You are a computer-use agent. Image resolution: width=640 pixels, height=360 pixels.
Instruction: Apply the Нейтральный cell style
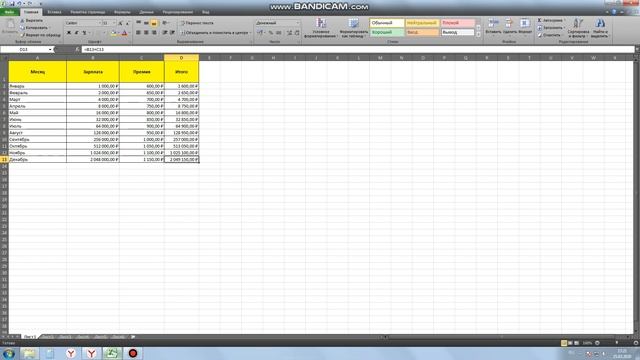pos(422,23)
